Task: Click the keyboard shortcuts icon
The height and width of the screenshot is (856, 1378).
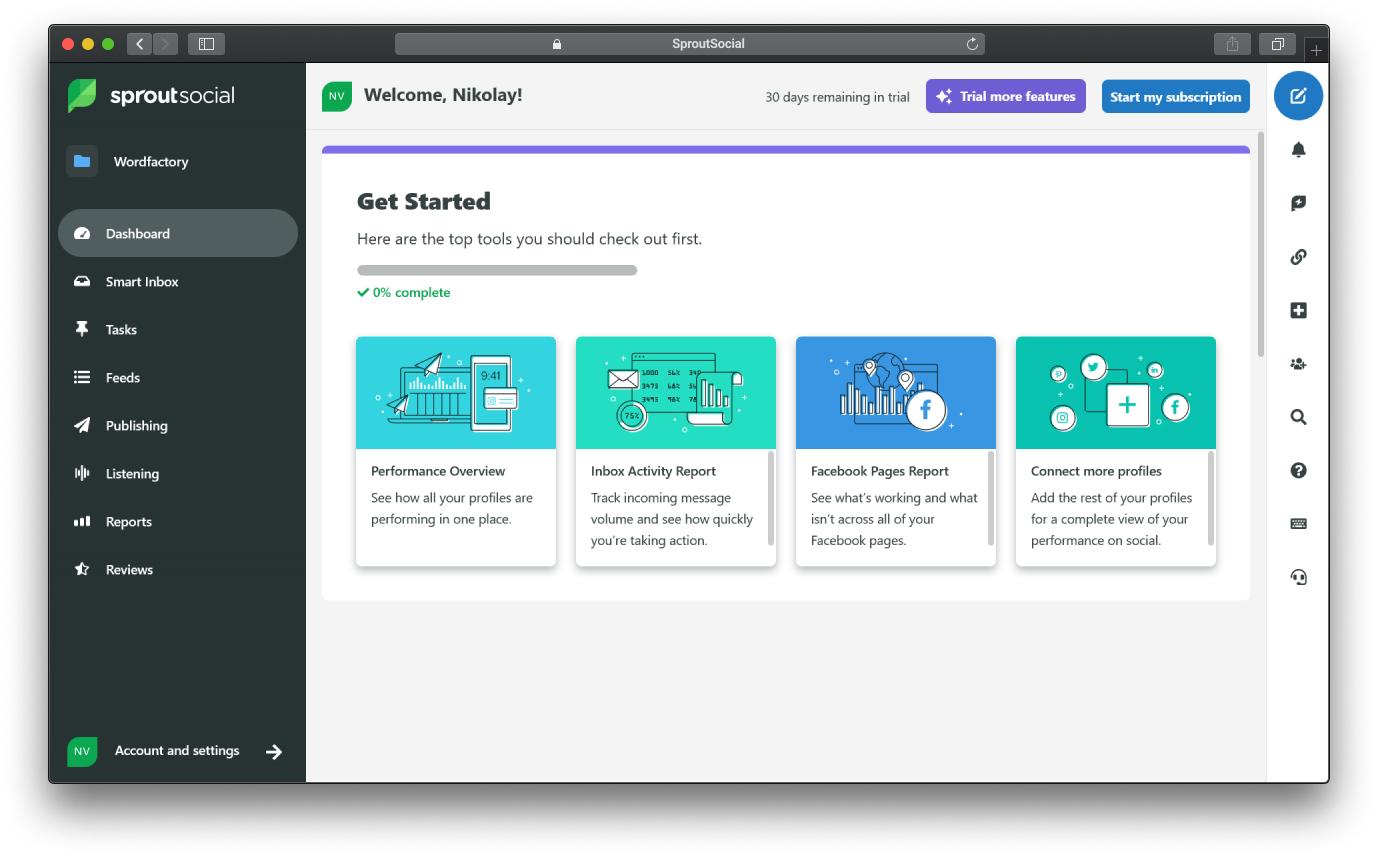Action: pyautogui.click(x=1298, y=524)
